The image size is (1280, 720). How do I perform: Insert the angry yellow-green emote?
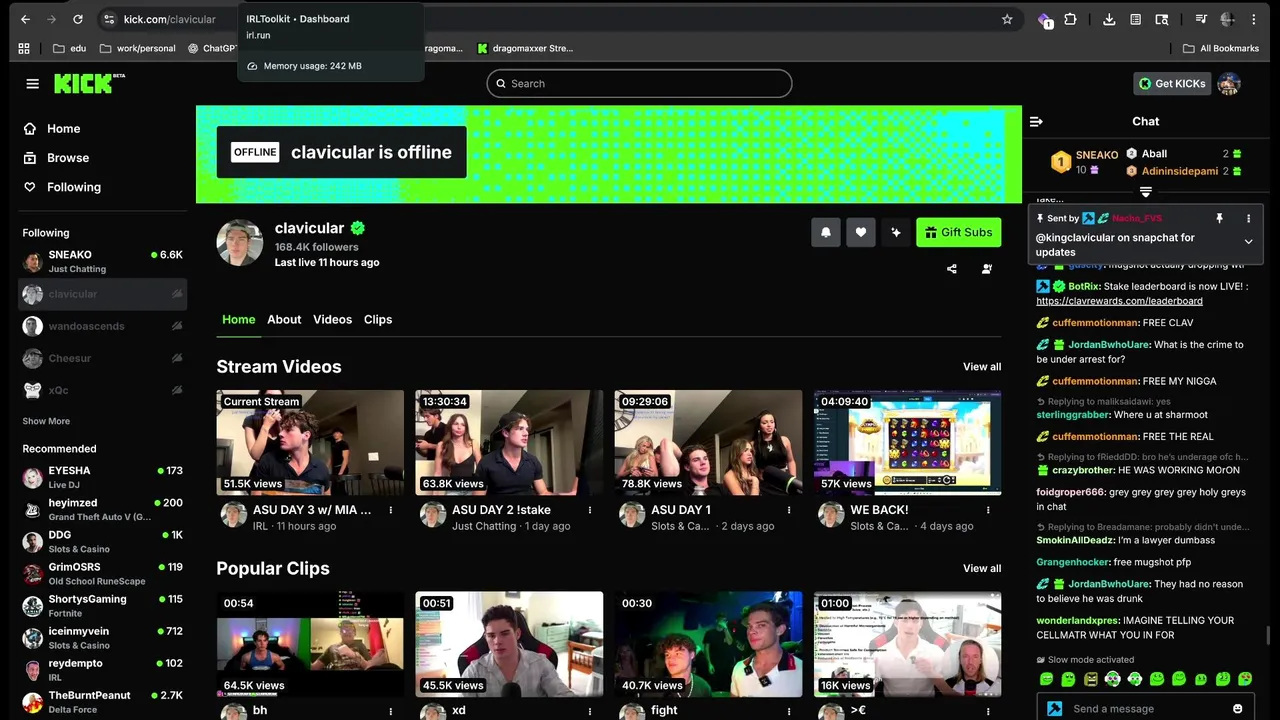coord(1091,679)
